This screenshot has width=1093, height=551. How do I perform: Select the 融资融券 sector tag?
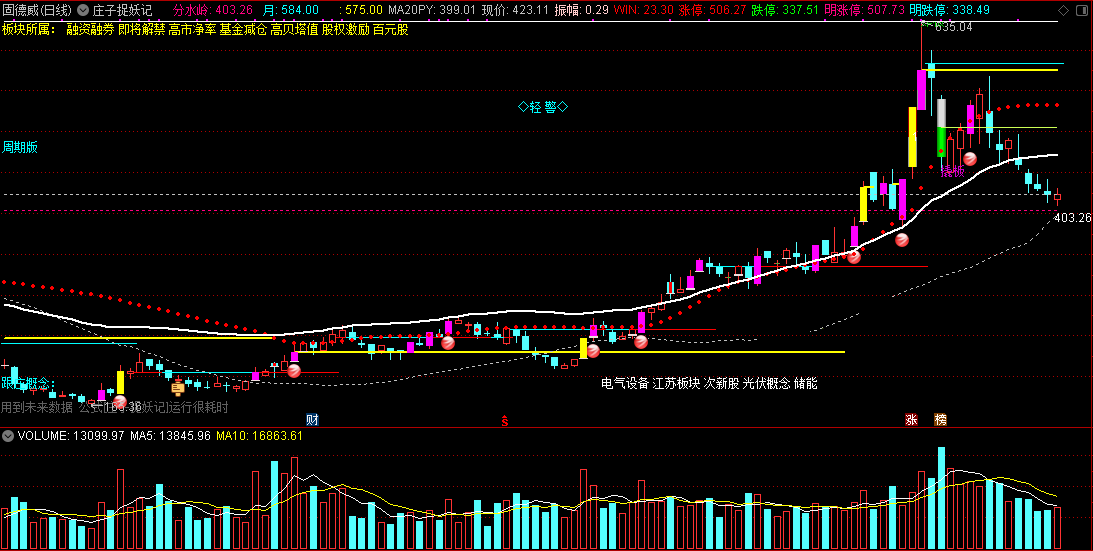point(90,29)
